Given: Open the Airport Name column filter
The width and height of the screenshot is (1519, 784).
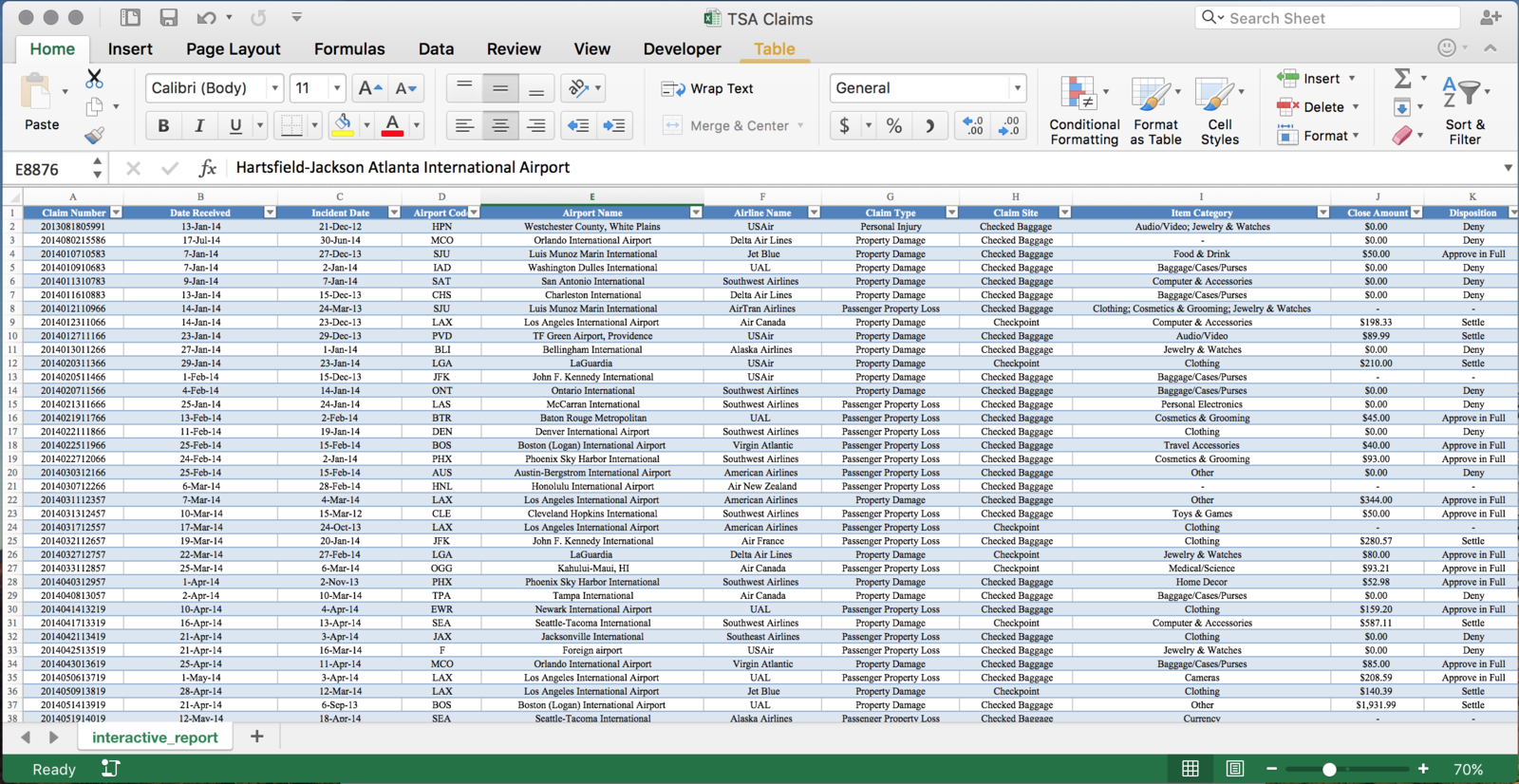Looking at the screenshot, I should pos(696,213).
